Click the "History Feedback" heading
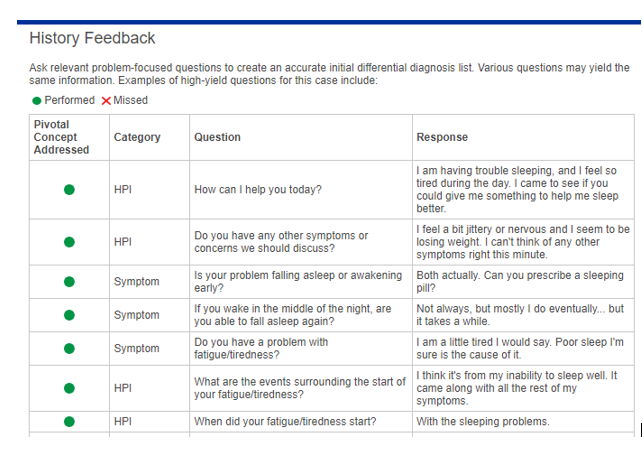The height and width of the screenshot is (457, 643). click(92, 38)
